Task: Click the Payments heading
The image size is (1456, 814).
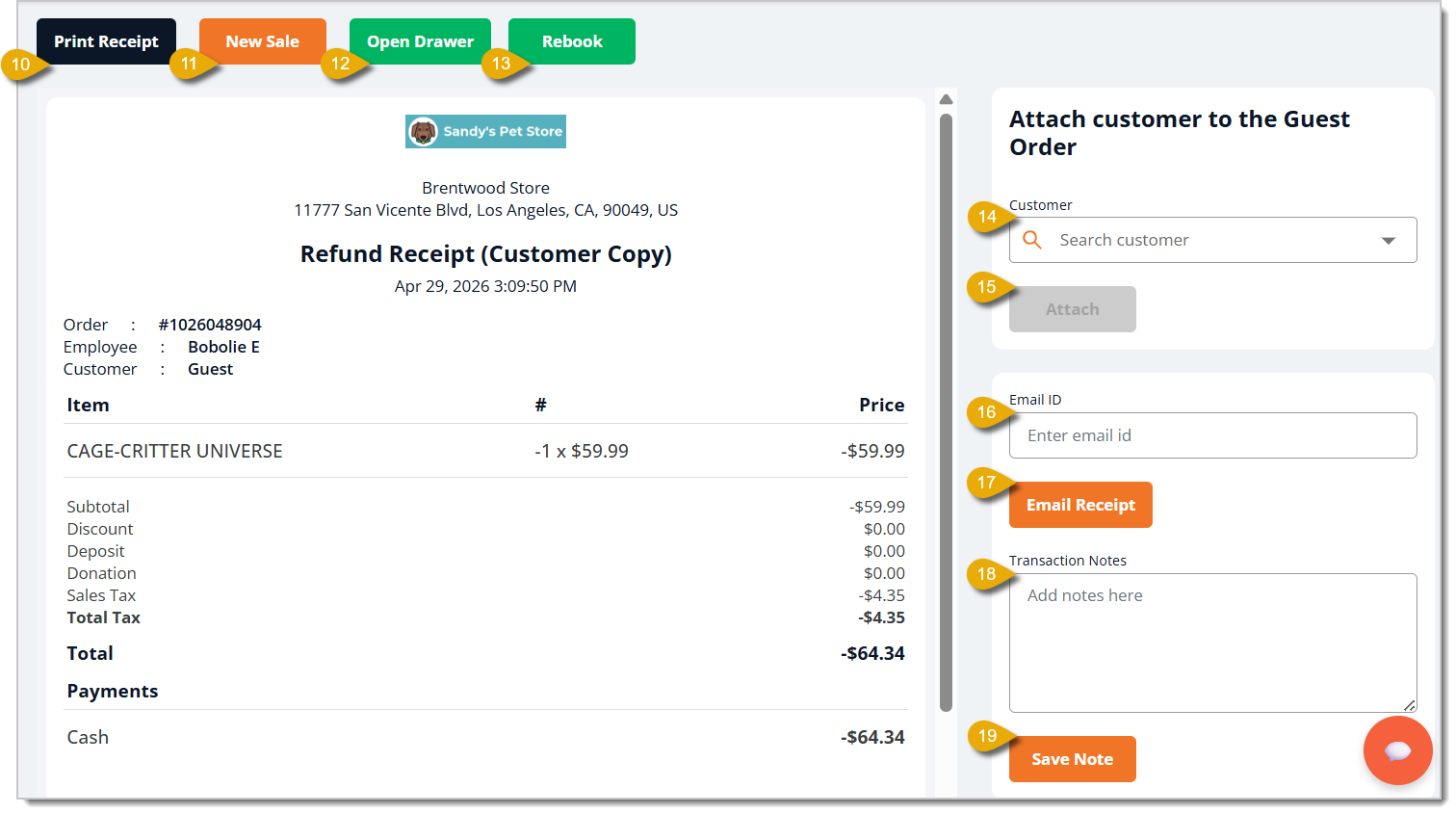Action: 112,691
